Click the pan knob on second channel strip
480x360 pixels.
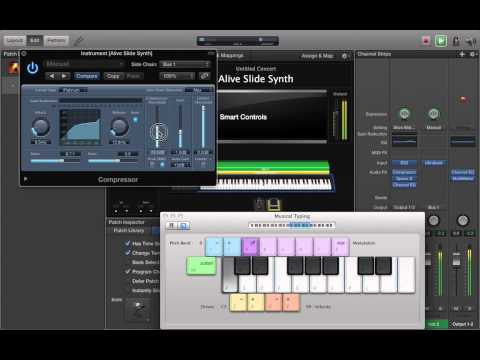tap(433, 220)
